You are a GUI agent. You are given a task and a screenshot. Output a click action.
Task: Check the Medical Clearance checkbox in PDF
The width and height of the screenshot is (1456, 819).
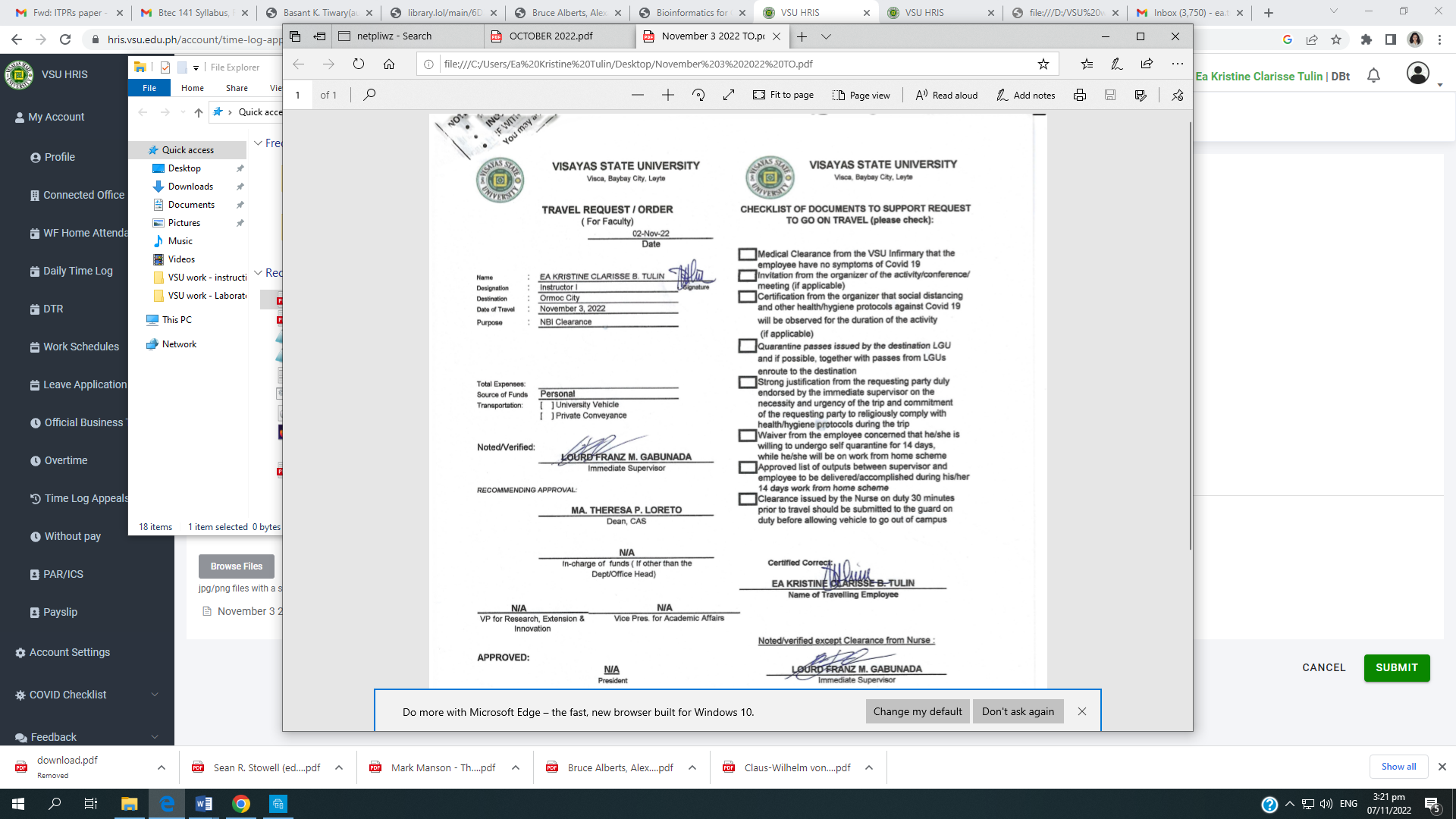coord(747,255)
